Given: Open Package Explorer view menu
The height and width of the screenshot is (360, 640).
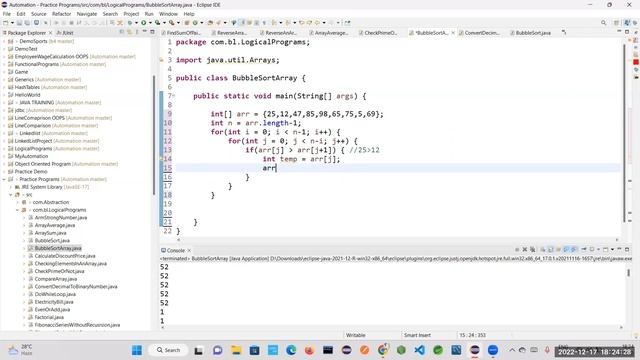Looking at the screenshot, I should click(x=137, y=32).
